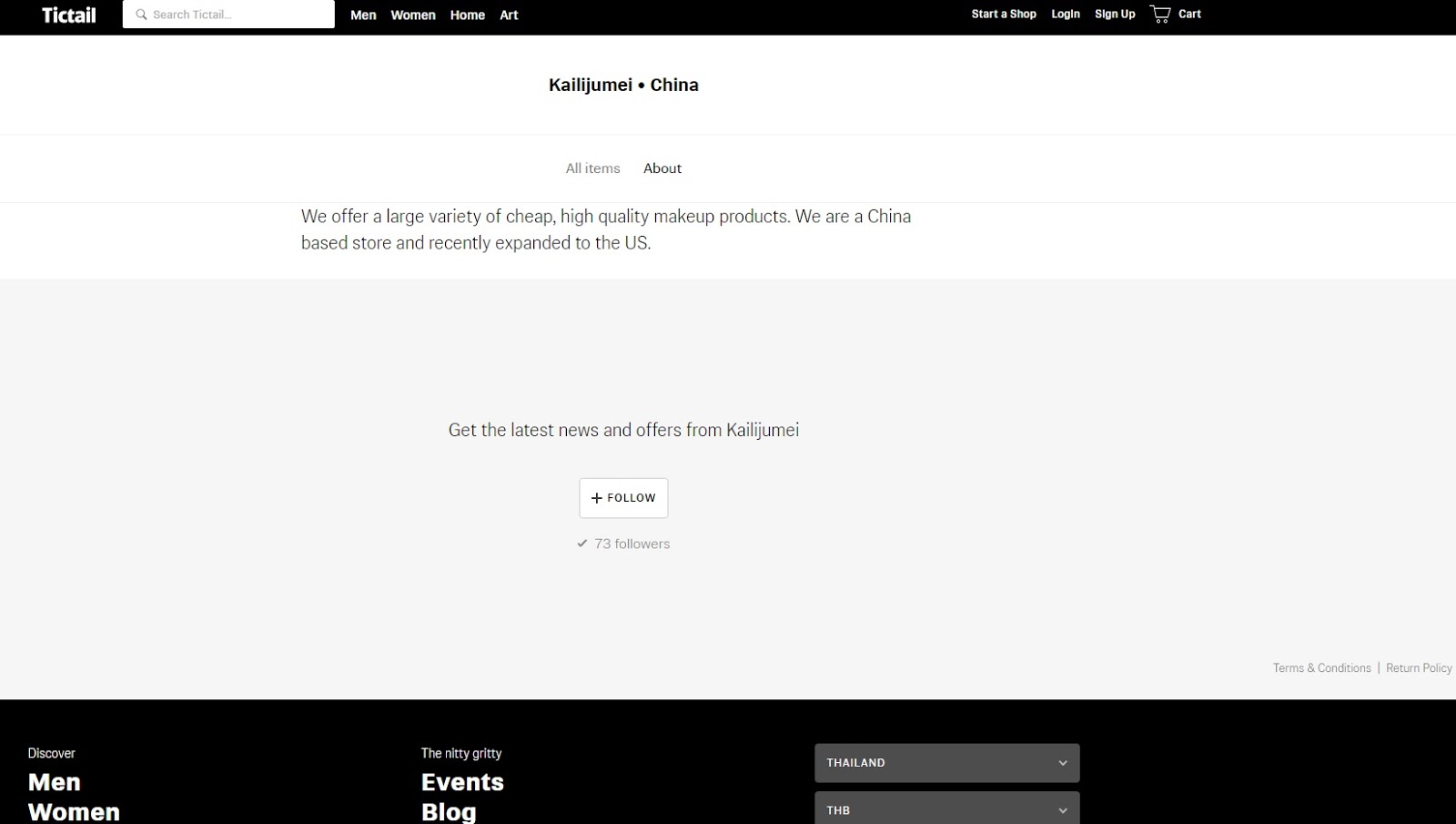Image resolution: width=1456 pixels, height=824 pixels.
Task: Click Start a Shop link
Action: click(x=1004, y=15)
